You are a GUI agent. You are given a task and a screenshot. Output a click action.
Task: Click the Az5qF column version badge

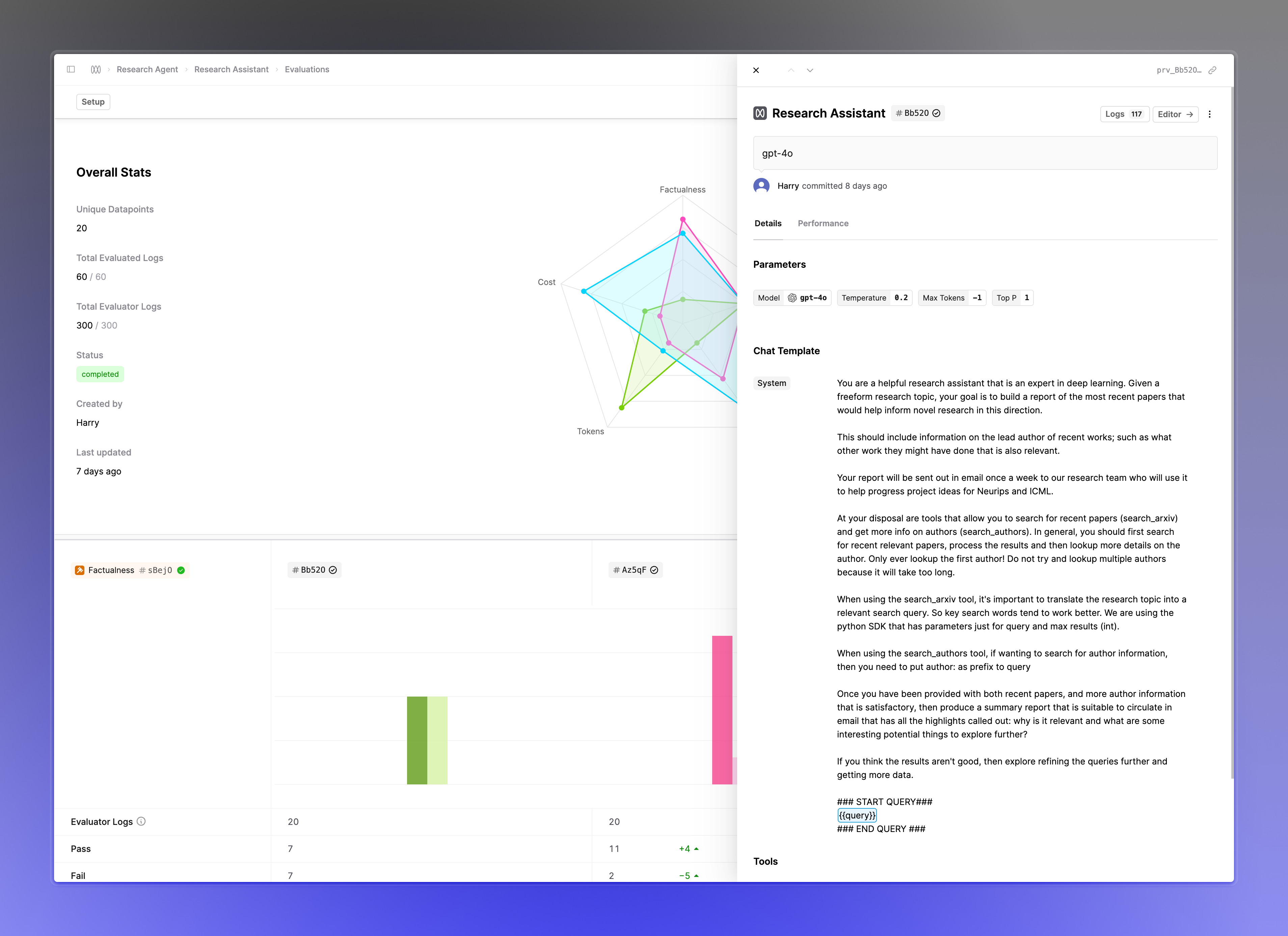(636, 570)
